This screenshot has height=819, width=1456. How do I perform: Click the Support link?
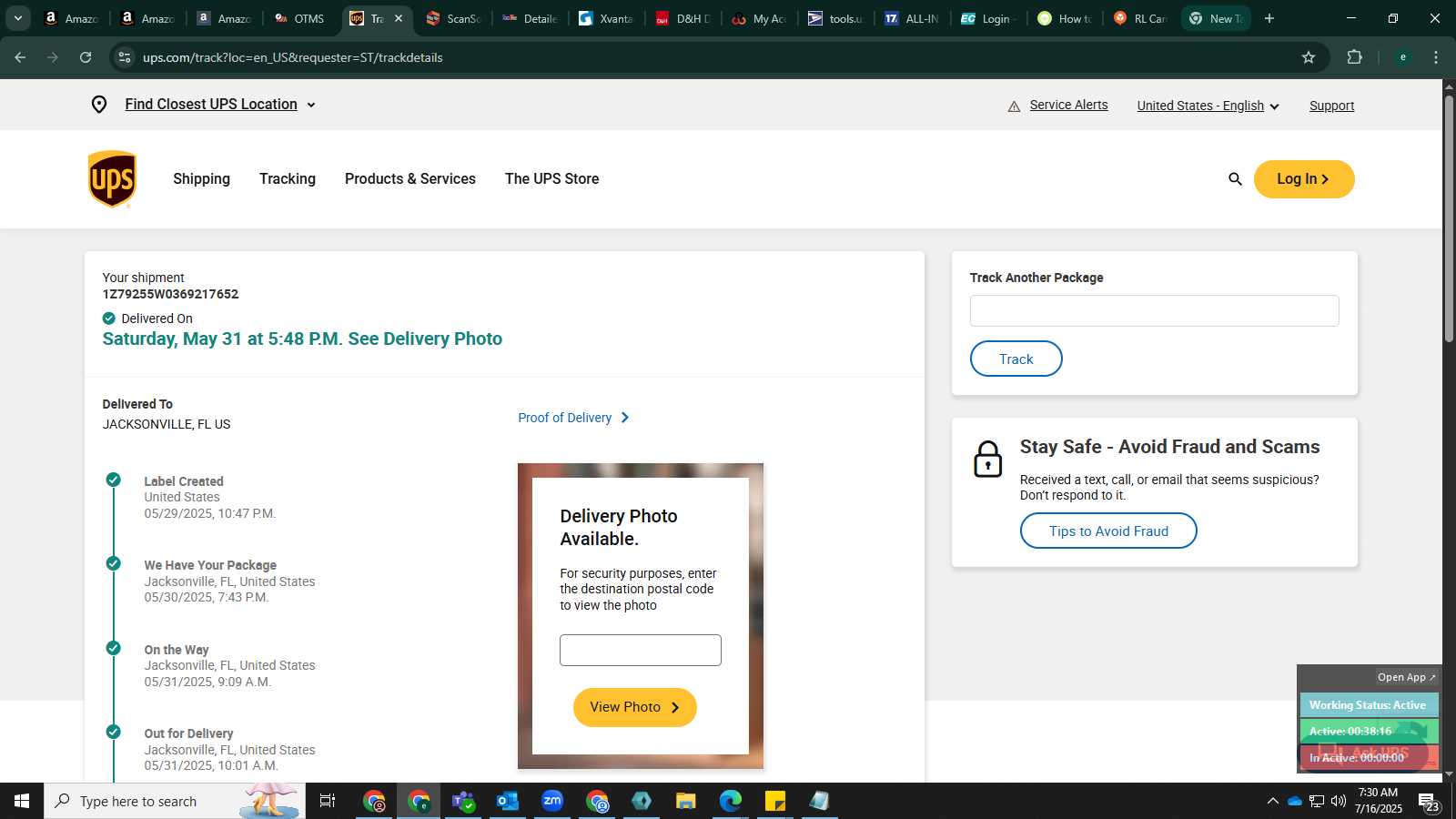(1331, 106)
